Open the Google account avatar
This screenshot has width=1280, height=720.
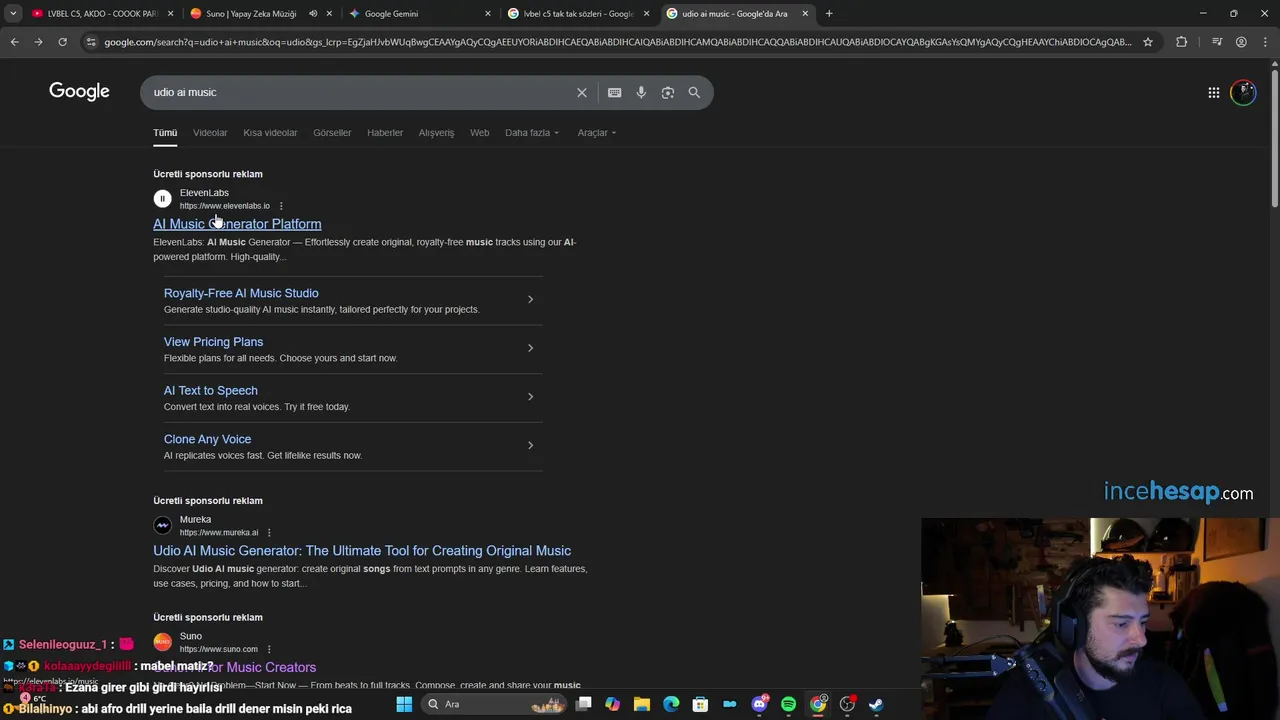pos(1243,92)
